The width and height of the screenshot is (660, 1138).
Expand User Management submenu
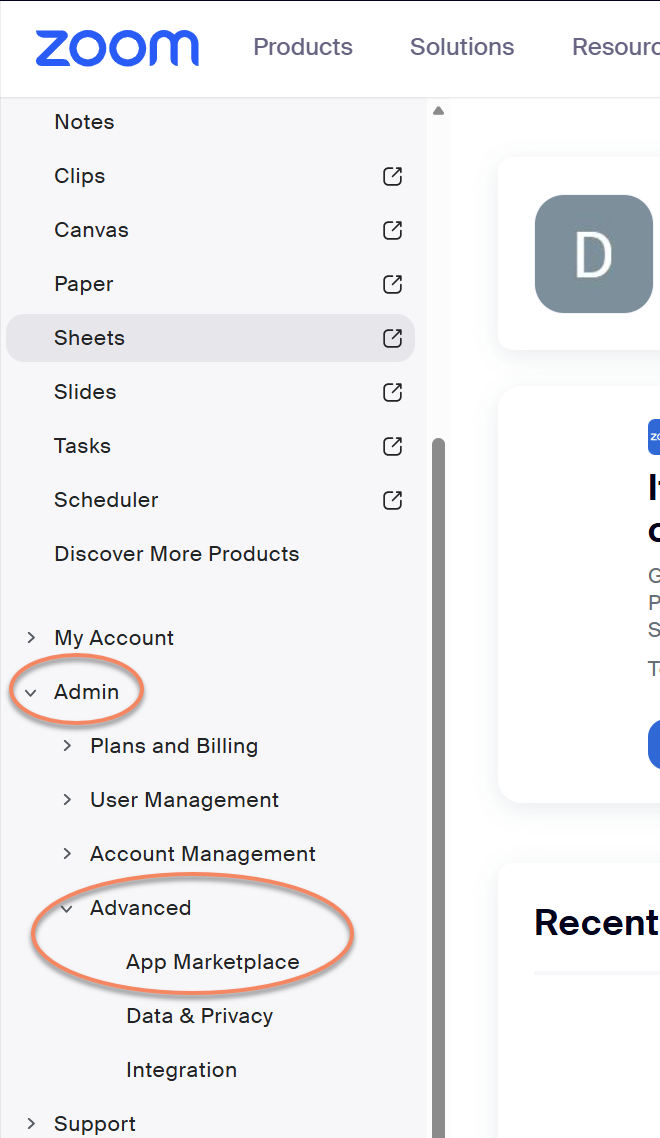point(68,799)
